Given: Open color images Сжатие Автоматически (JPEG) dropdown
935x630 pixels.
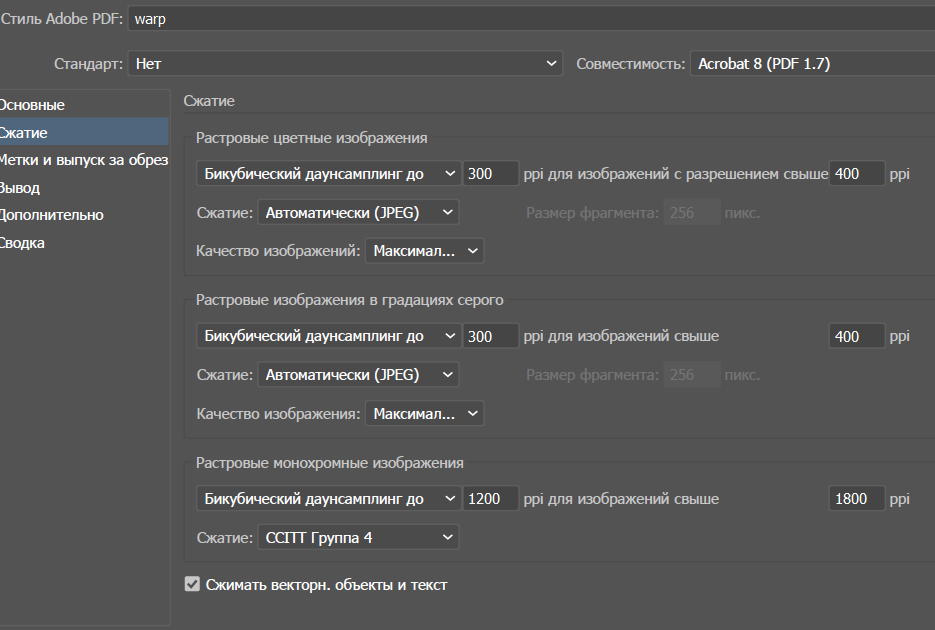Looking at the screenshot, I should point(357,212).
